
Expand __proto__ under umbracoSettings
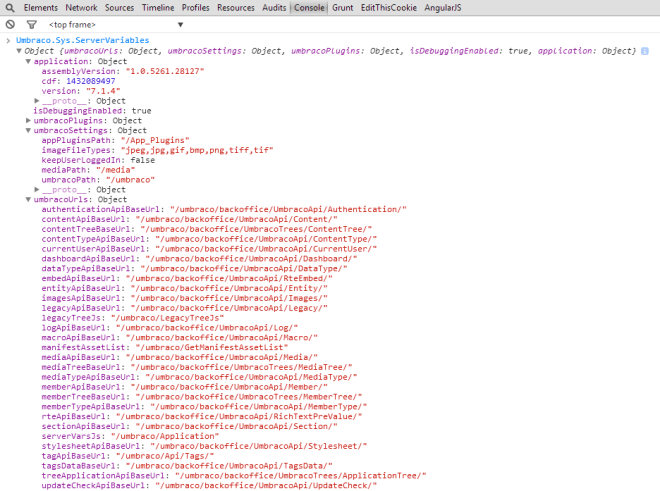[x=37, y=189]
